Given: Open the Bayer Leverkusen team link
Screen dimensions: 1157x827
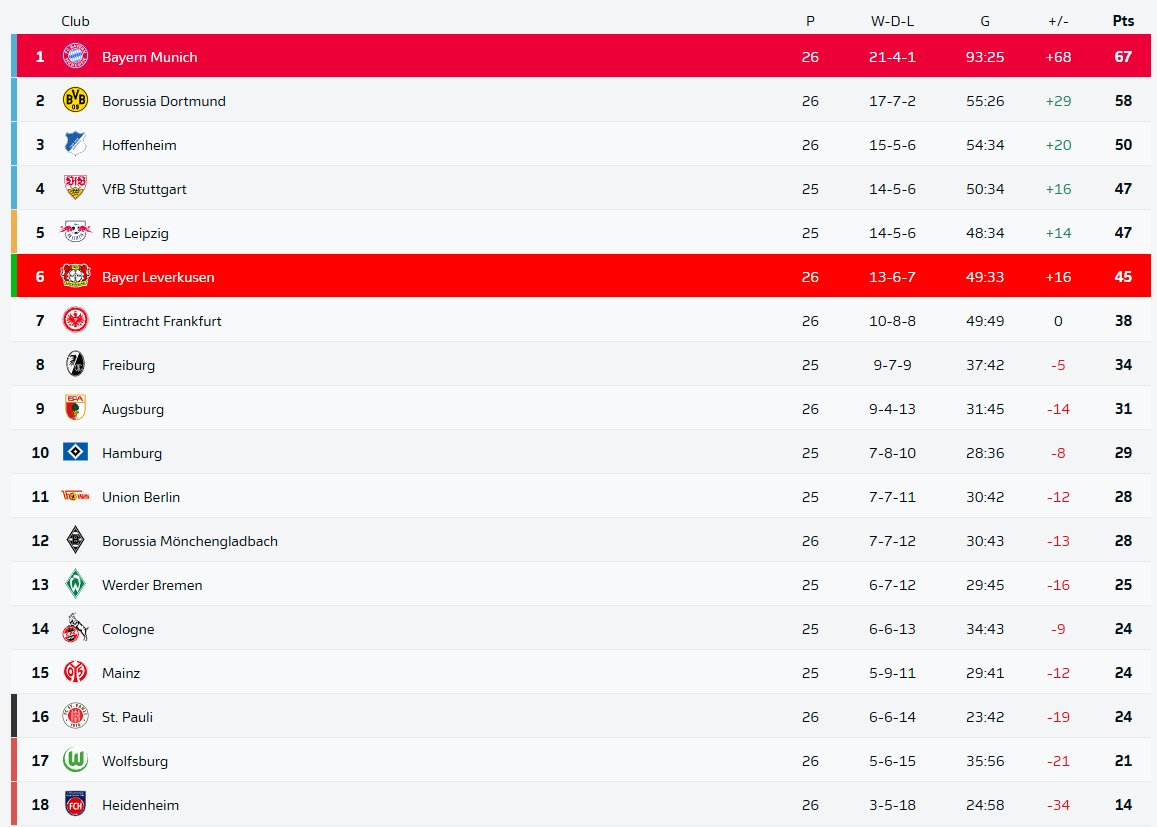Looking at the screenshot, I should pos(158,277).
